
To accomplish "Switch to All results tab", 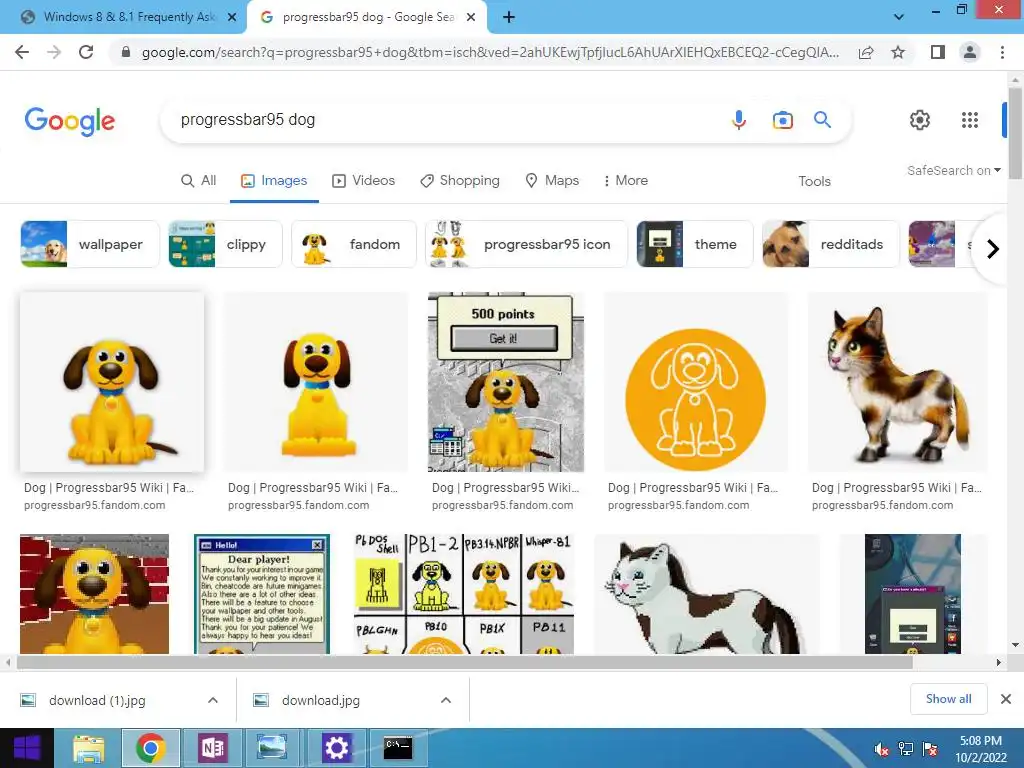I will [x=199, y=181].
